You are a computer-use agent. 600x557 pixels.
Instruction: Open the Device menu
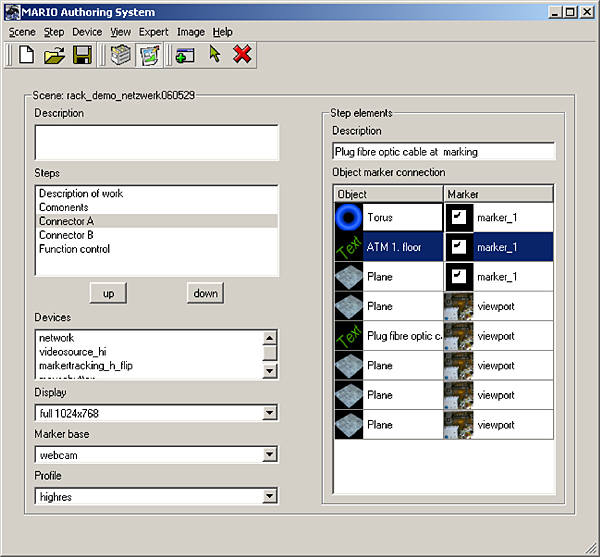pos(87,32)
